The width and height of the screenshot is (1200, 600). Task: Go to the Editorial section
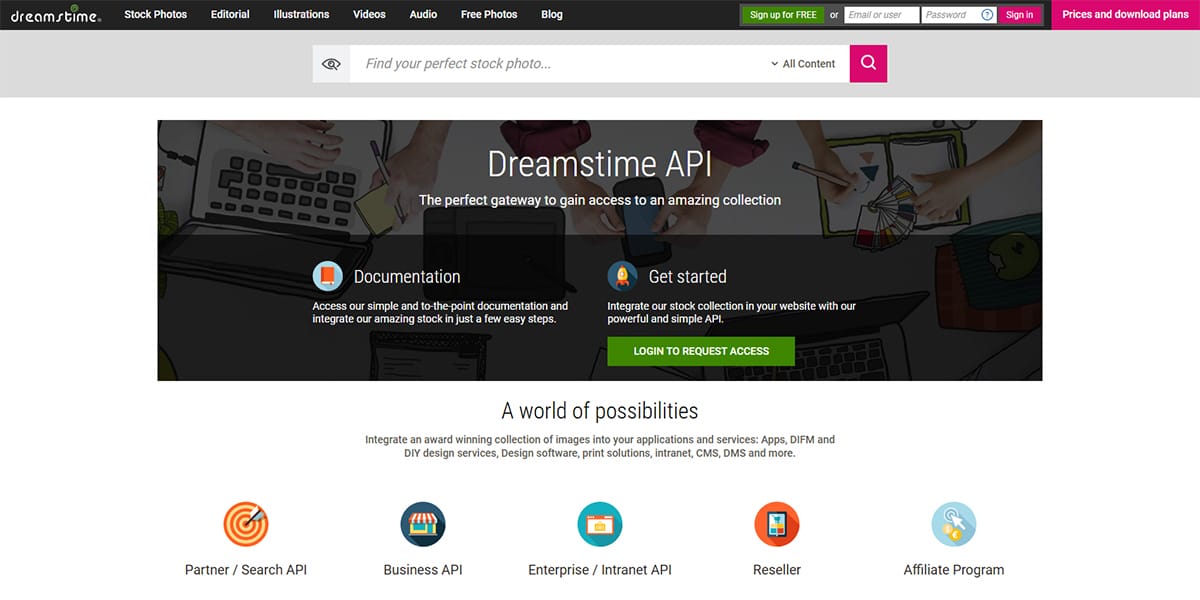tap(230, 15)
